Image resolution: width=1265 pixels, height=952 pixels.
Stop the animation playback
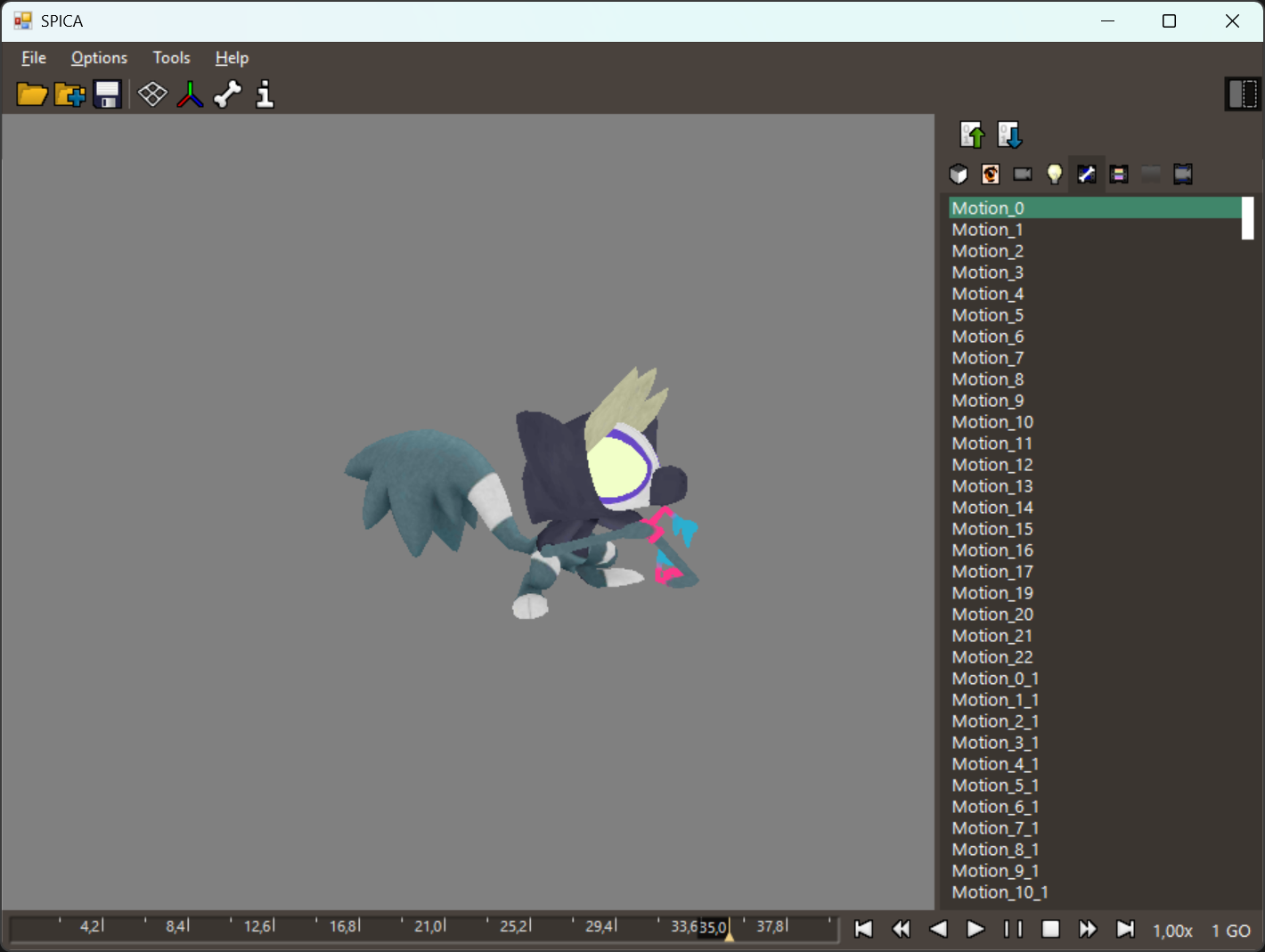[1050, 929]
